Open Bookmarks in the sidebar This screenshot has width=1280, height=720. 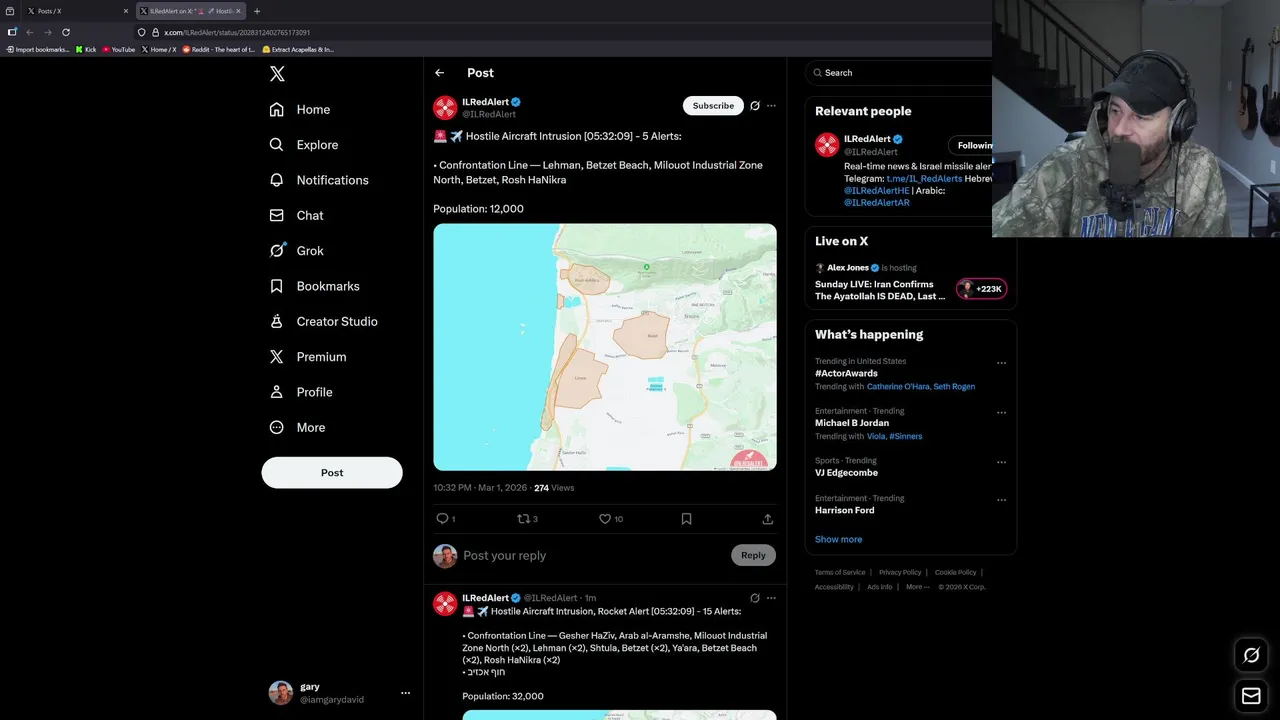click(x=314, y=286)
